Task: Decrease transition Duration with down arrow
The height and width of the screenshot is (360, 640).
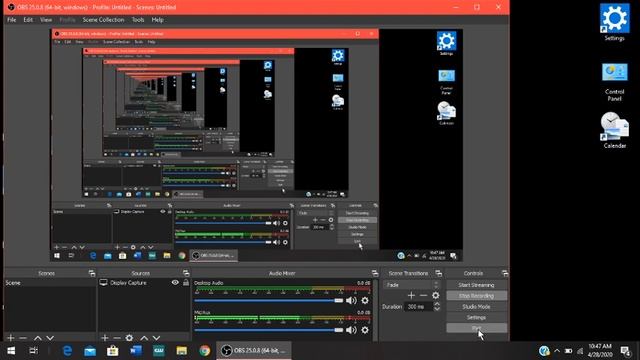Action: pyautogui.click(x=437, y=309)
